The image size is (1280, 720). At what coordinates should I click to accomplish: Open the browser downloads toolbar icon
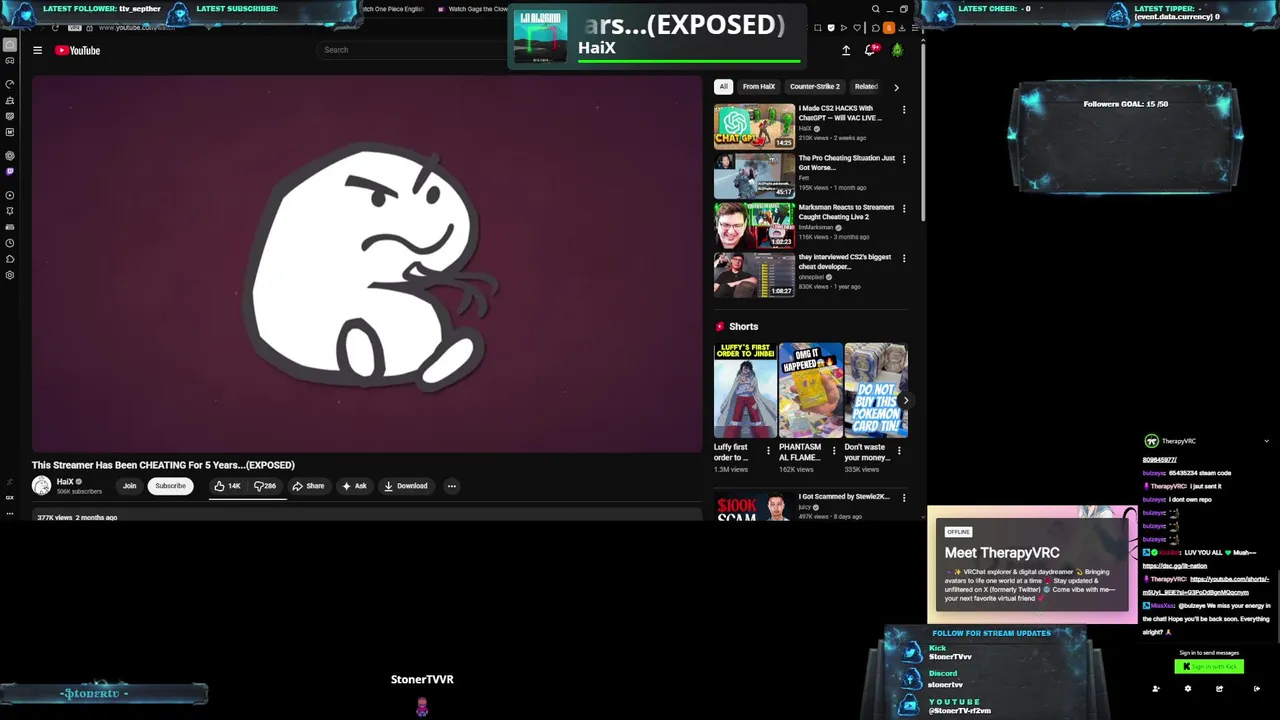(x=902, y=28)
